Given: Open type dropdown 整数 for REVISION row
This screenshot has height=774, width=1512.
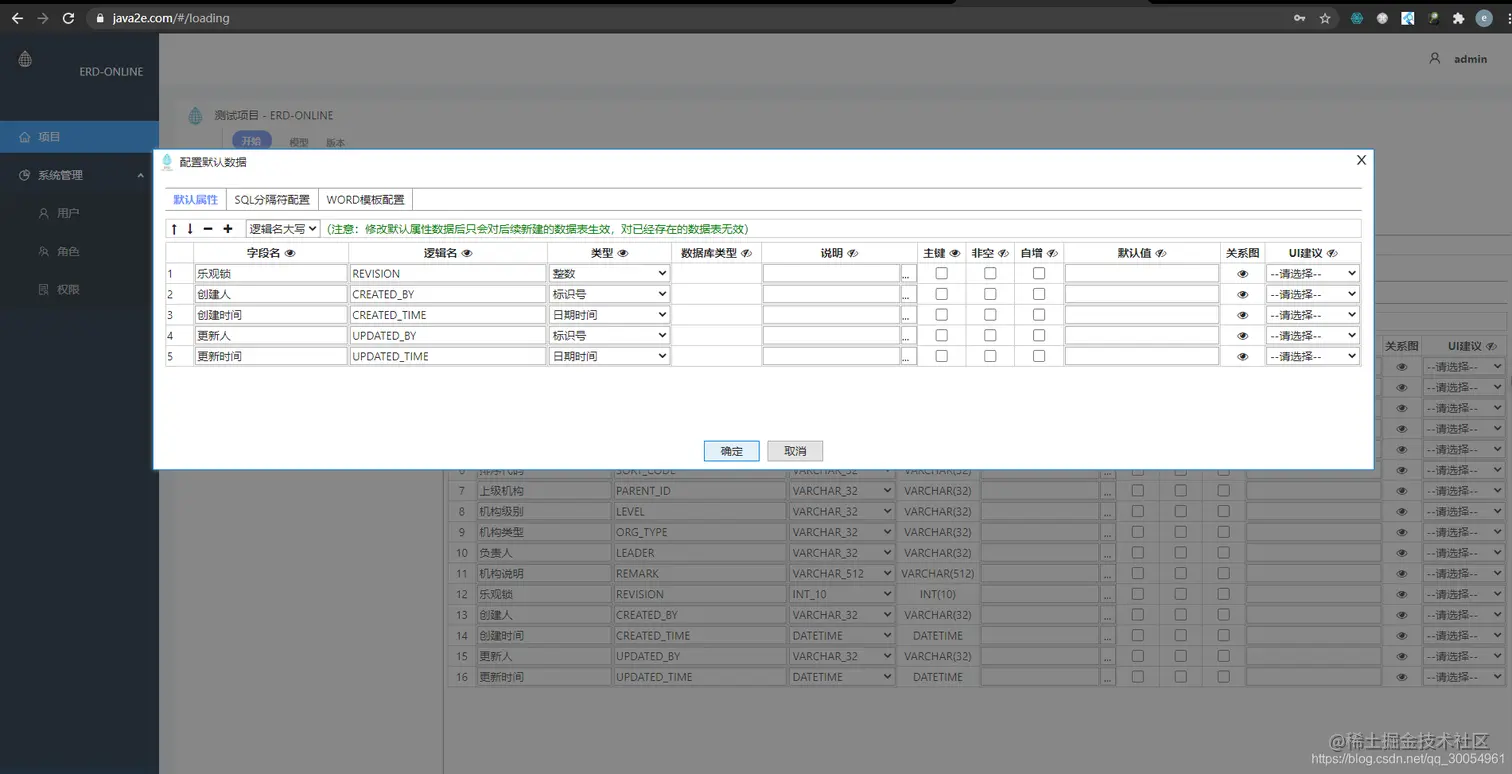Looking at the screenshot, I should (x=609, y=273).
